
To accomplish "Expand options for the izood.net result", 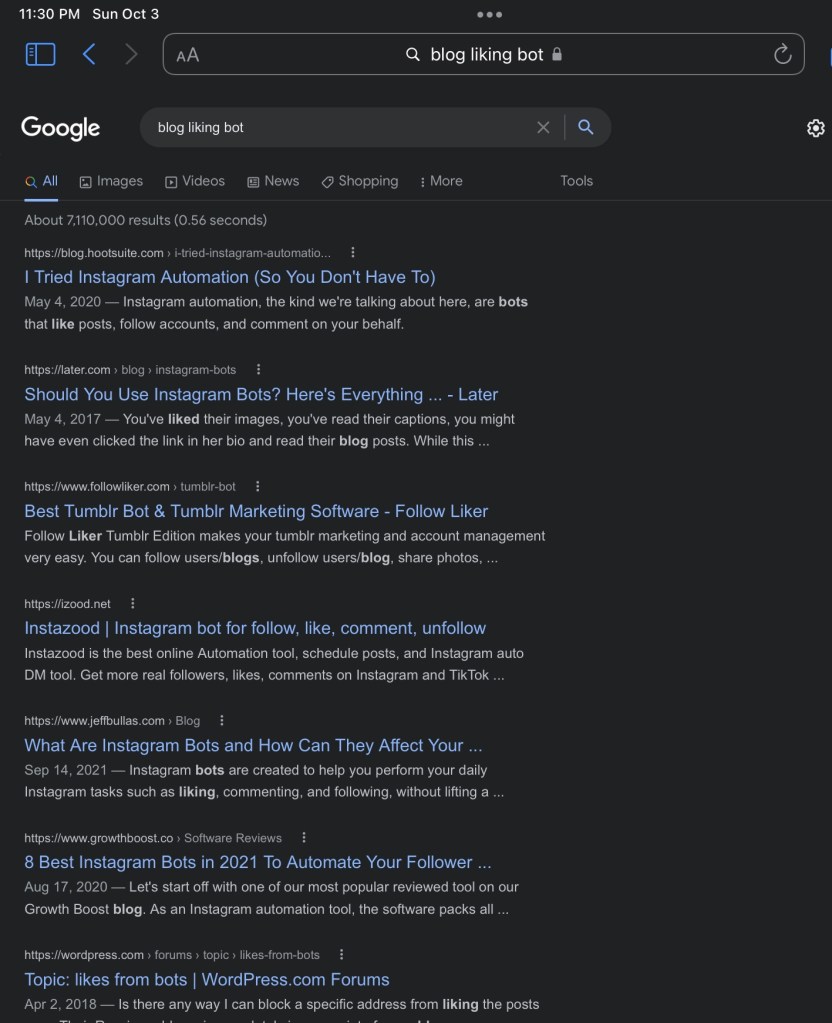I will click(x=132, y=603).
